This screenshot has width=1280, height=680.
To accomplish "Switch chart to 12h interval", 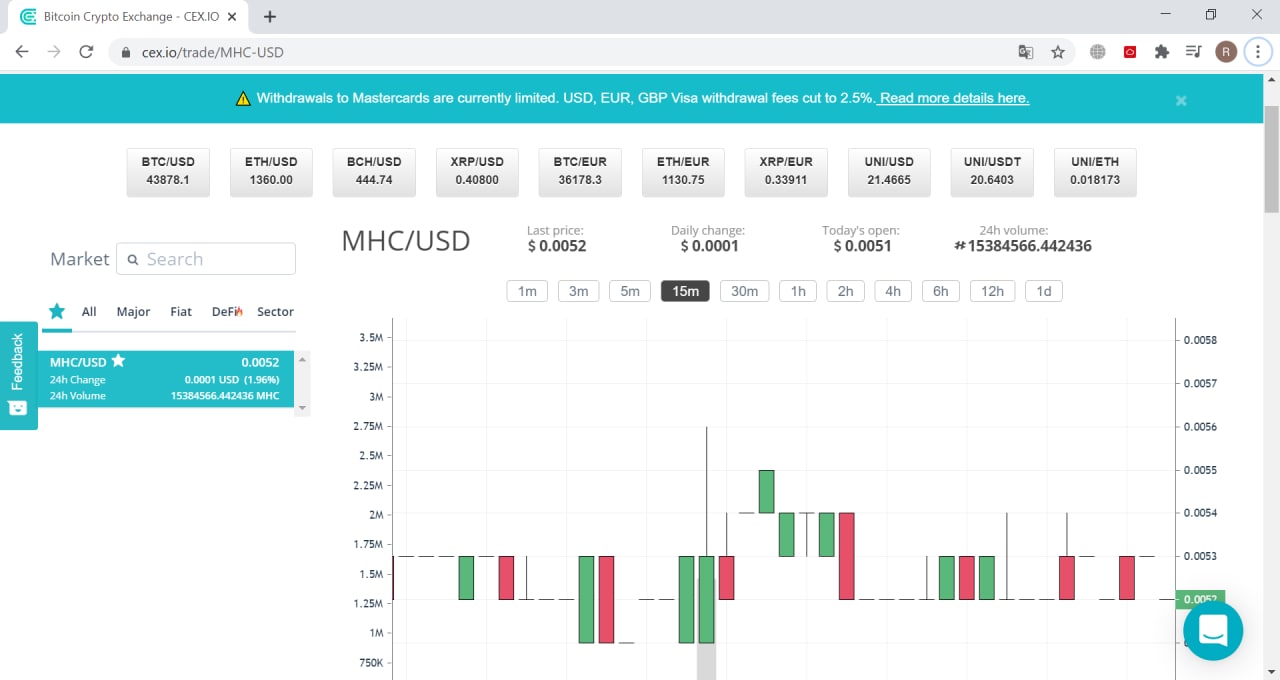I will coord(992,291).
